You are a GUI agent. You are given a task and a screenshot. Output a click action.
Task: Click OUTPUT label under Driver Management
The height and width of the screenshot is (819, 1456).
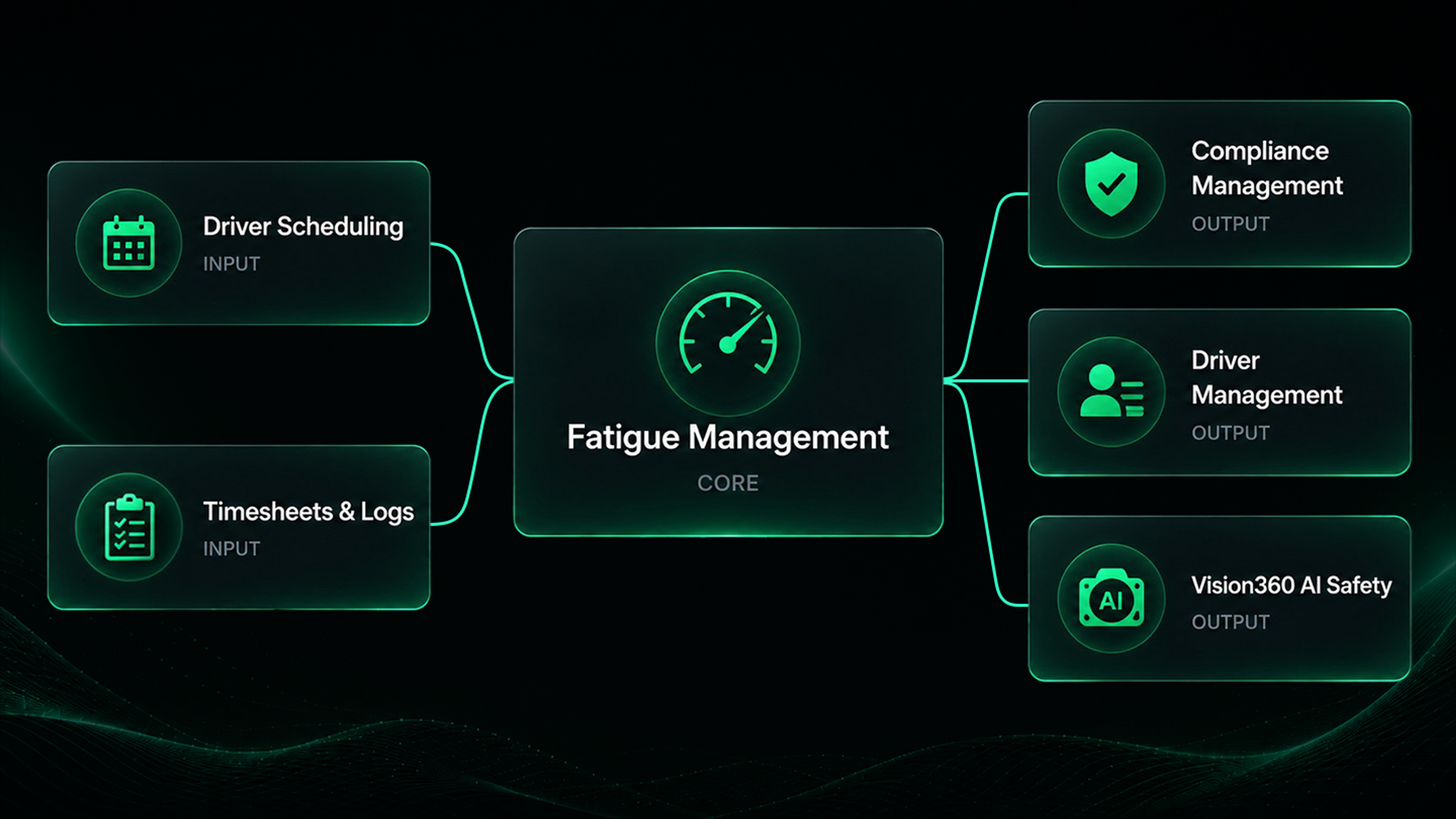point(1230,433)
